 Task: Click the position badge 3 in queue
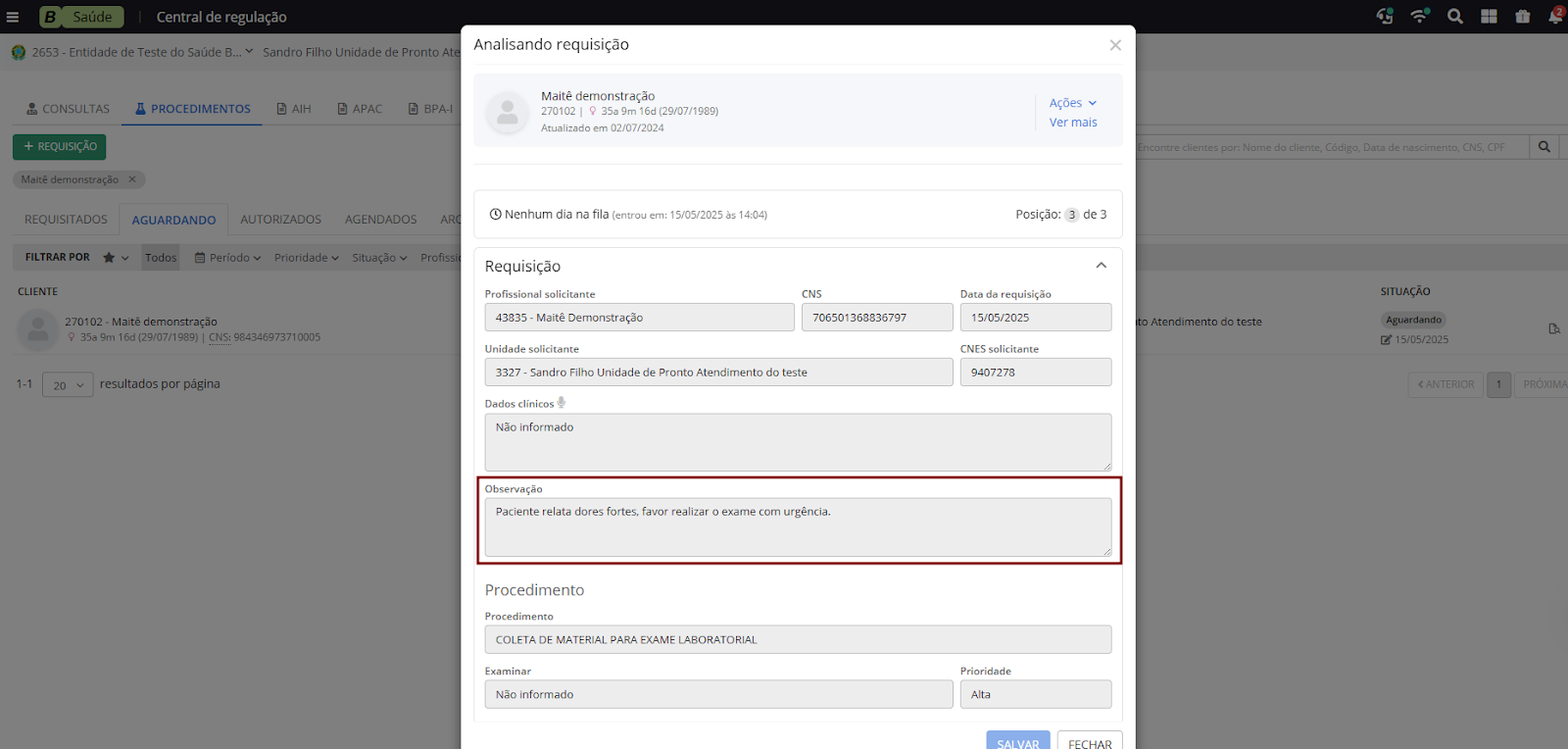click(1072, 215)
